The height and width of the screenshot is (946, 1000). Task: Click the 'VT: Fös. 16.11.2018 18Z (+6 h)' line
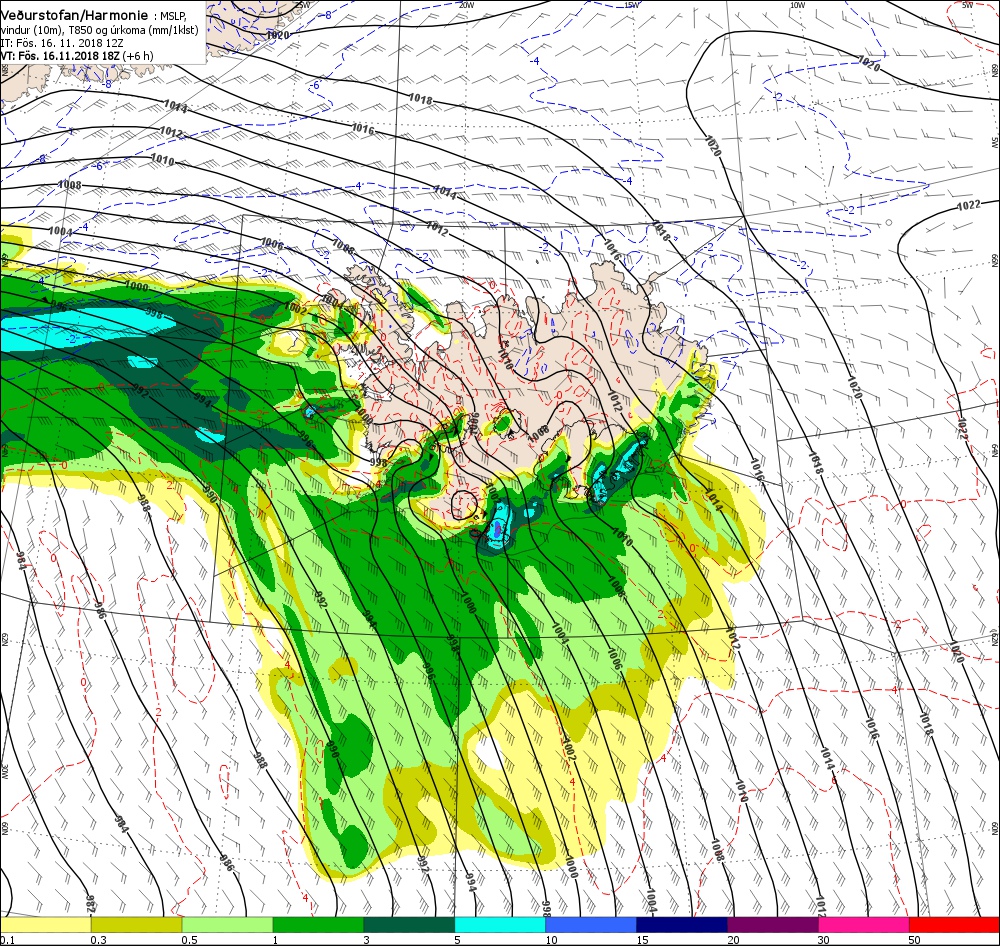tap(77, 56)
